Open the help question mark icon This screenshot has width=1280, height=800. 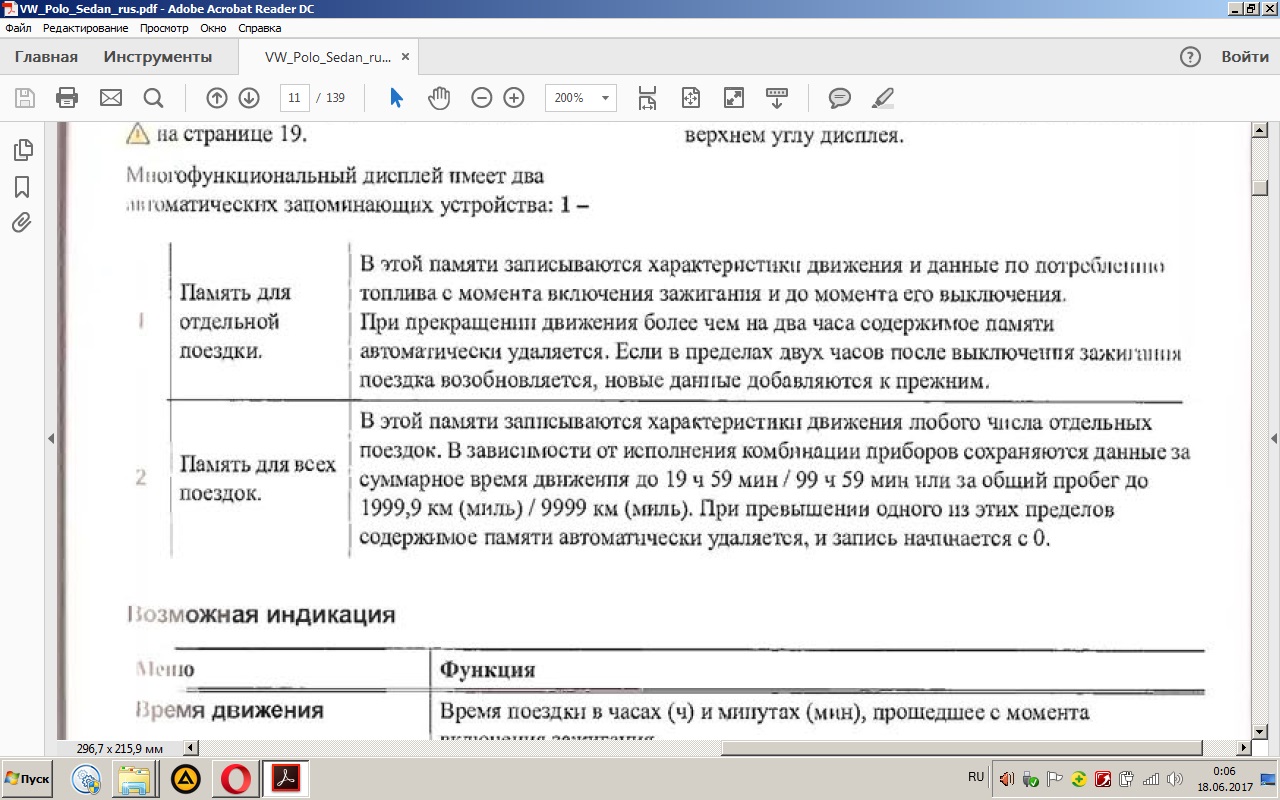(x=1190, y=57)
